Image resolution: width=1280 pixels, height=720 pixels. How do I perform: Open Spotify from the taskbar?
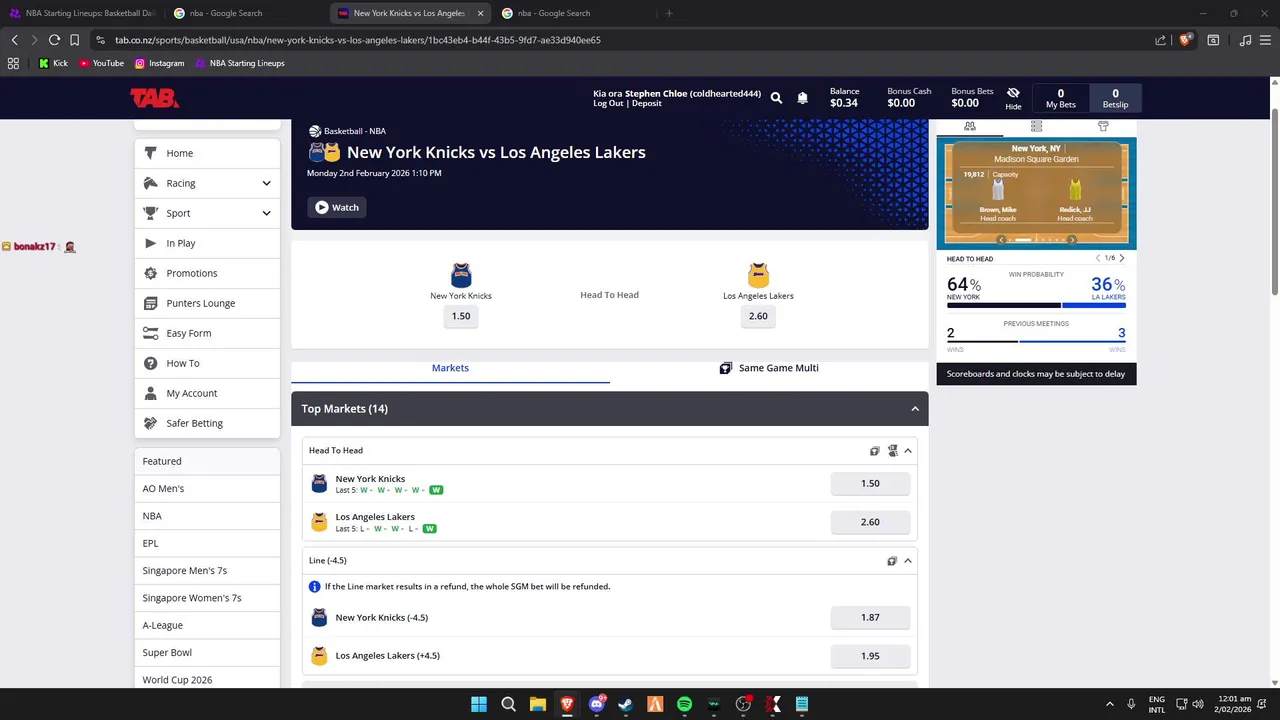[x=684, y=704]
